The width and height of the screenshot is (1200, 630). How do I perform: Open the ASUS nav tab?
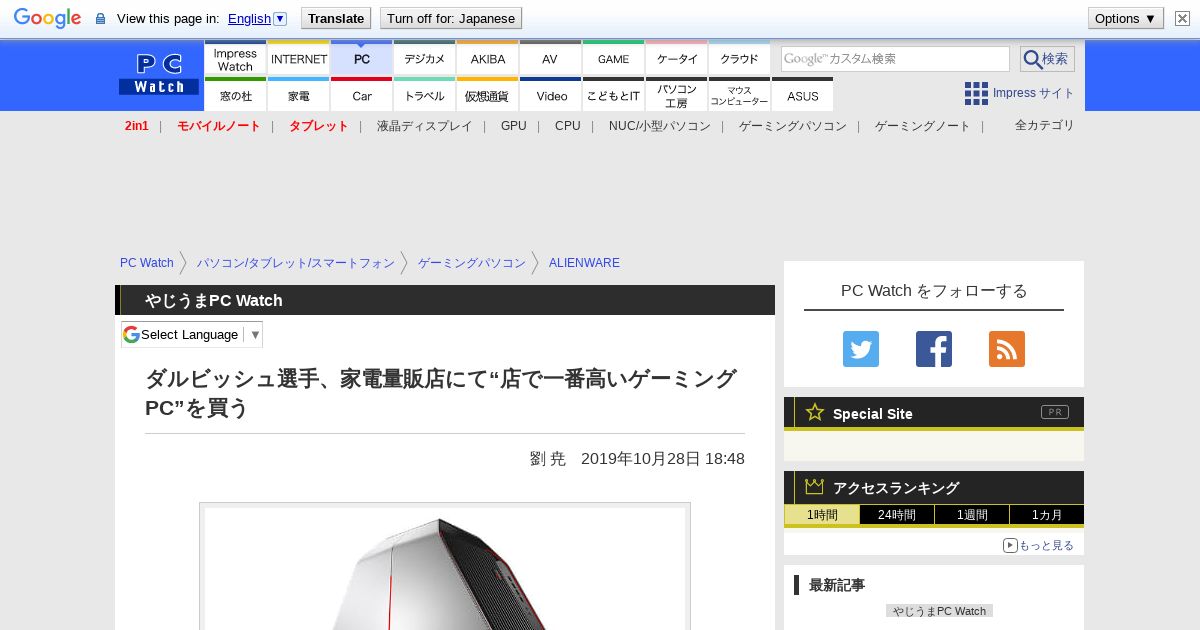(803, 95)
